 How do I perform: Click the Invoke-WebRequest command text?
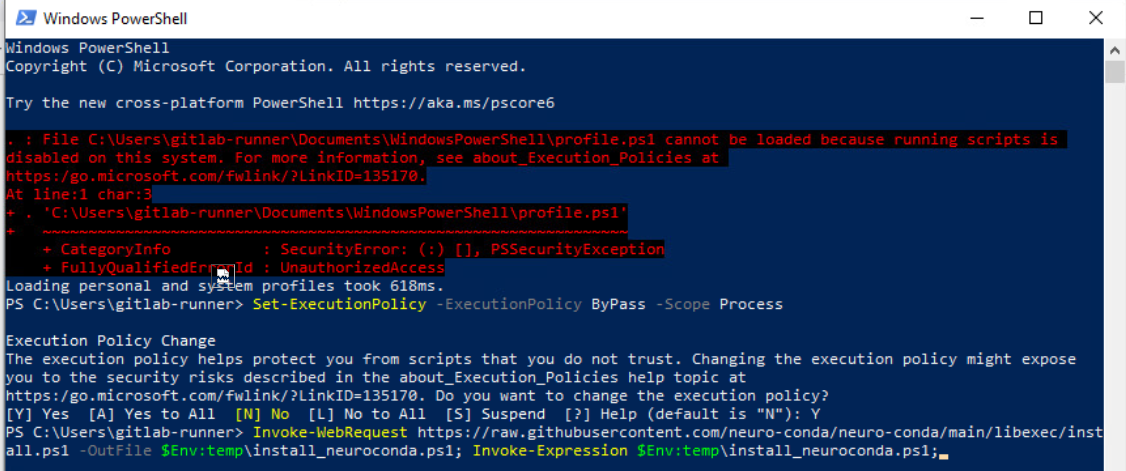point(330,433)
